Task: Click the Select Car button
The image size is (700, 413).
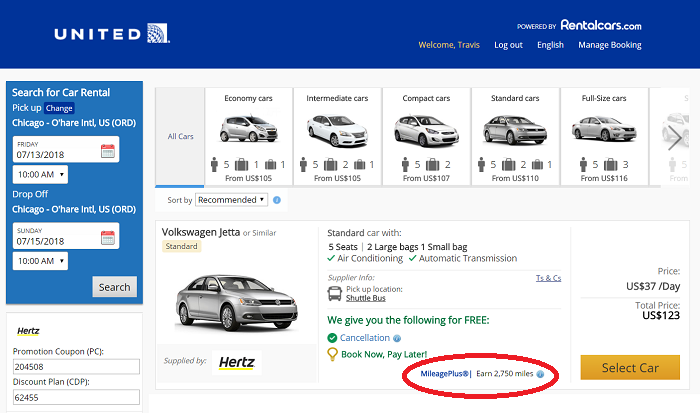Action: (630, 367)
